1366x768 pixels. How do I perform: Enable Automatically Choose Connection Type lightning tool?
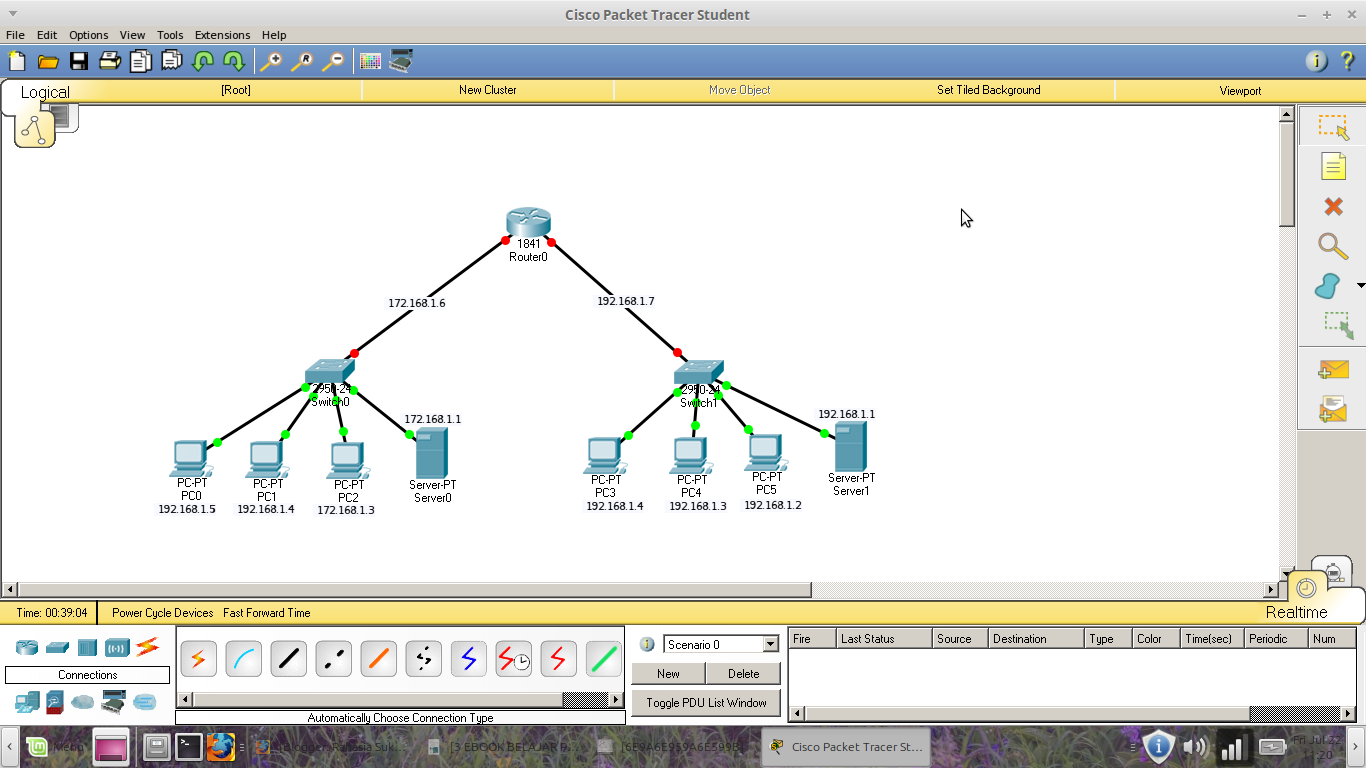(x=198, y=658)
